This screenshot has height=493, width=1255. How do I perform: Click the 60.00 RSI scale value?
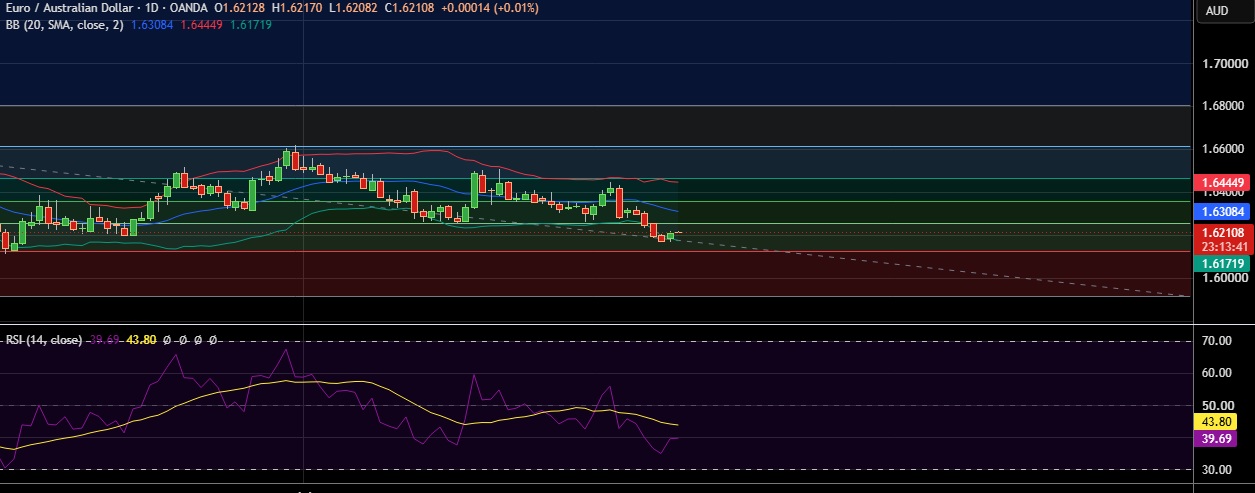pos(1216,373)
